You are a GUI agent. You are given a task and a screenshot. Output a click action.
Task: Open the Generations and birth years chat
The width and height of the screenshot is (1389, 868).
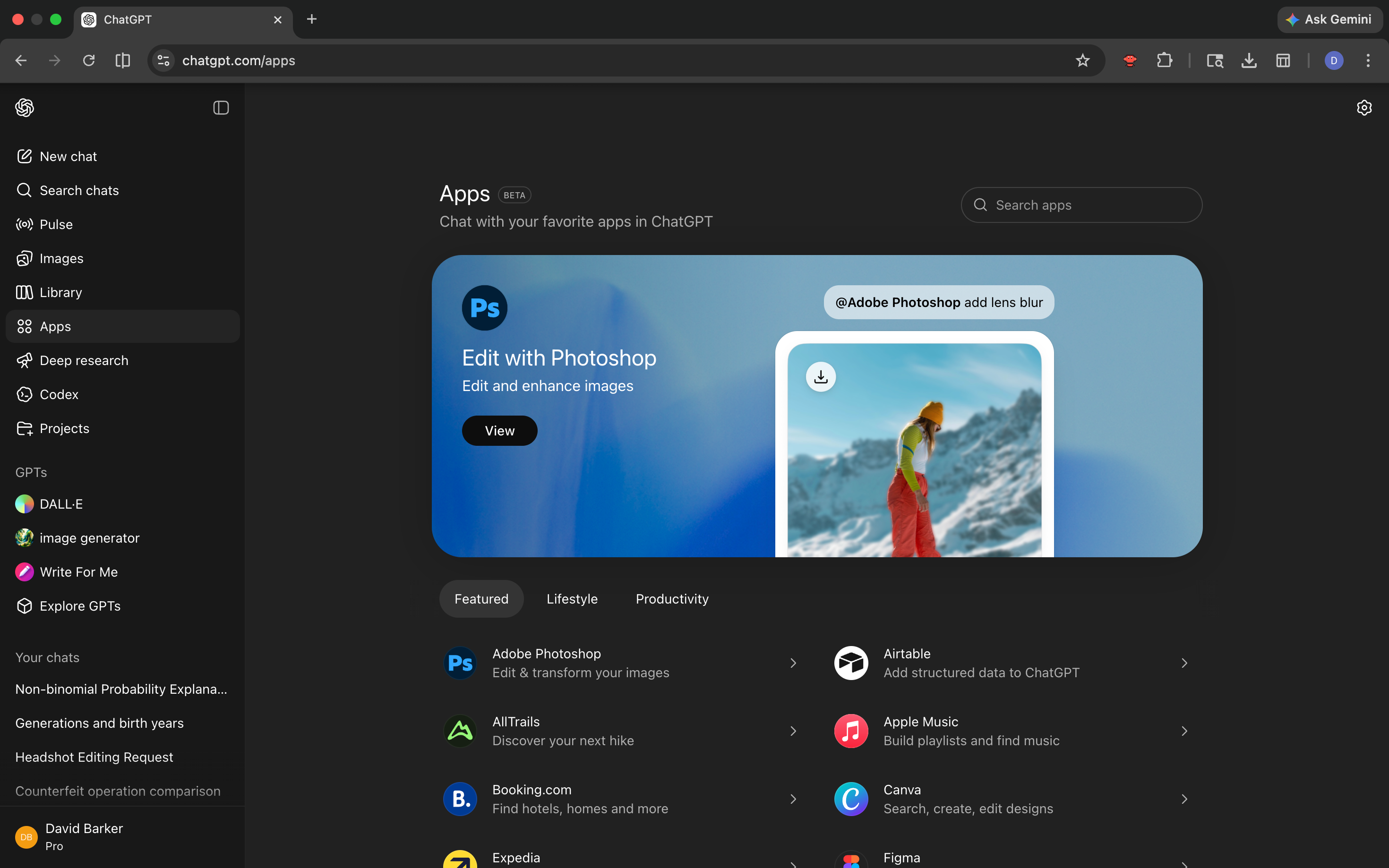point(122,723)
